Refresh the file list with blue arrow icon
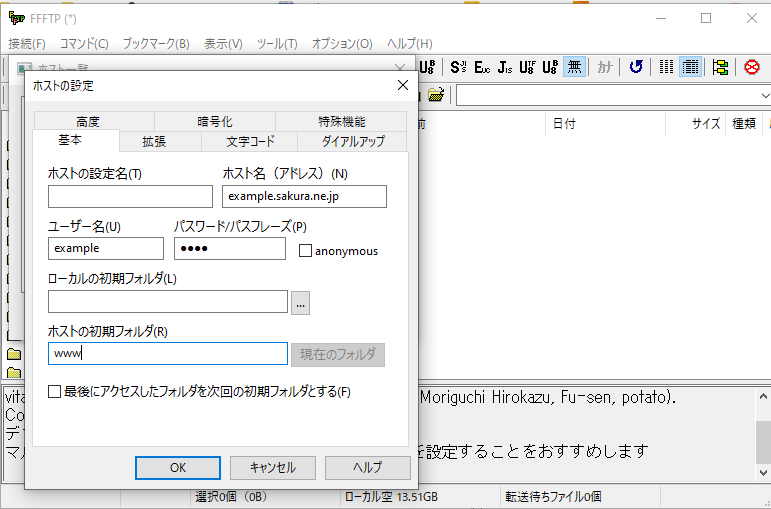771x509 pixels. click(x=636, y=67)
